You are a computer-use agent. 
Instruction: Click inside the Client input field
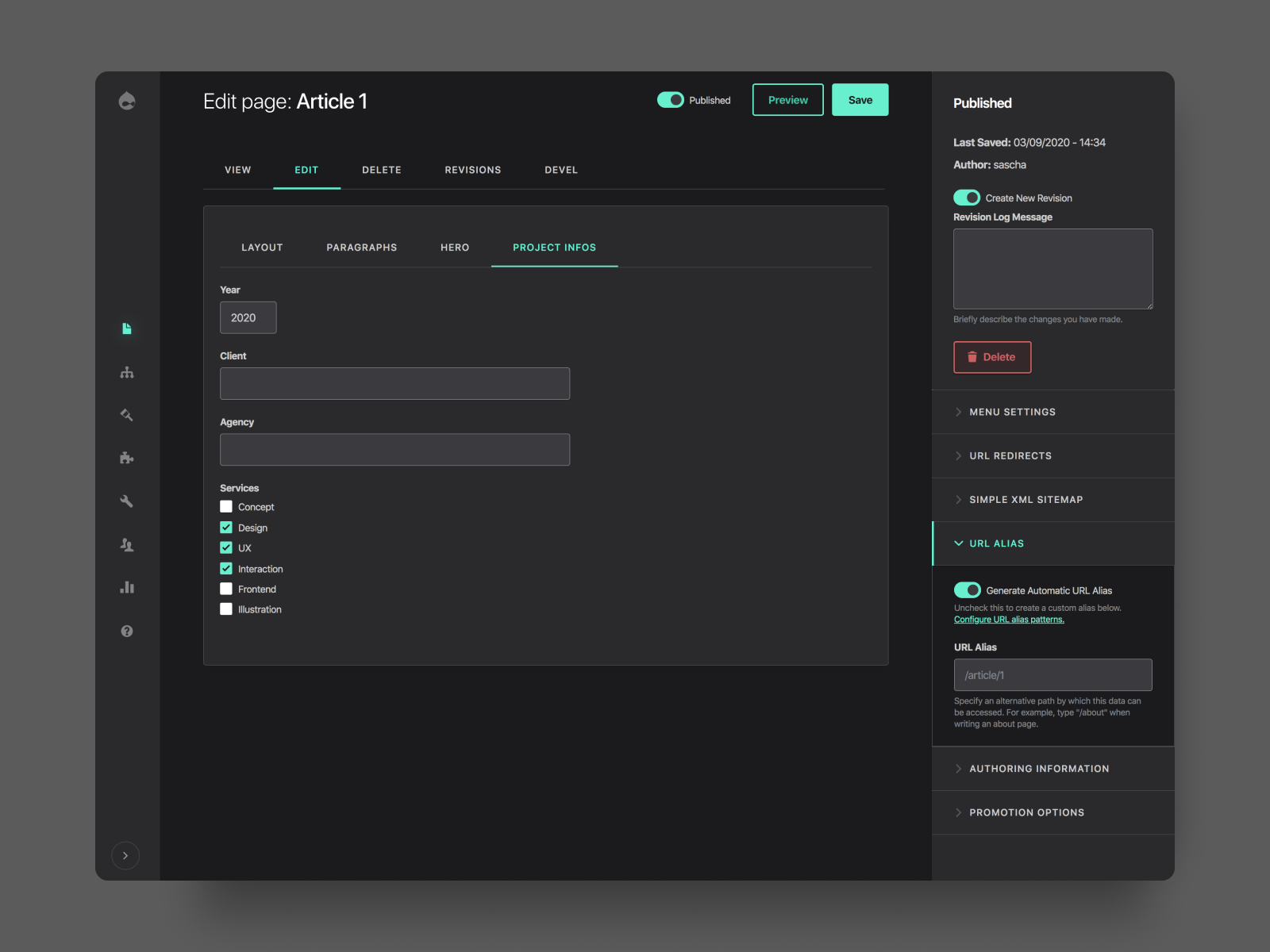coord(394,383)
